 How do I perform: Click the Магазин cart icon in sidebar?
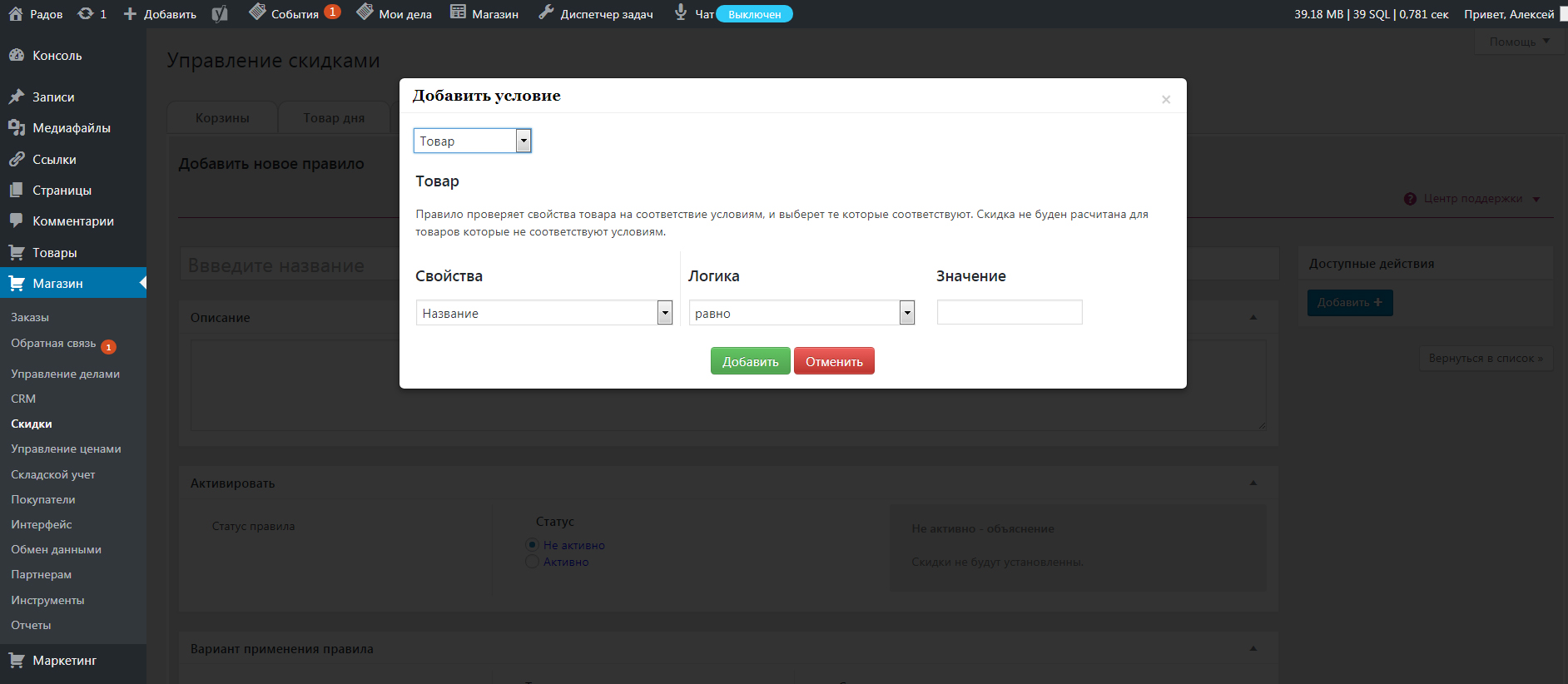(17, 283)
